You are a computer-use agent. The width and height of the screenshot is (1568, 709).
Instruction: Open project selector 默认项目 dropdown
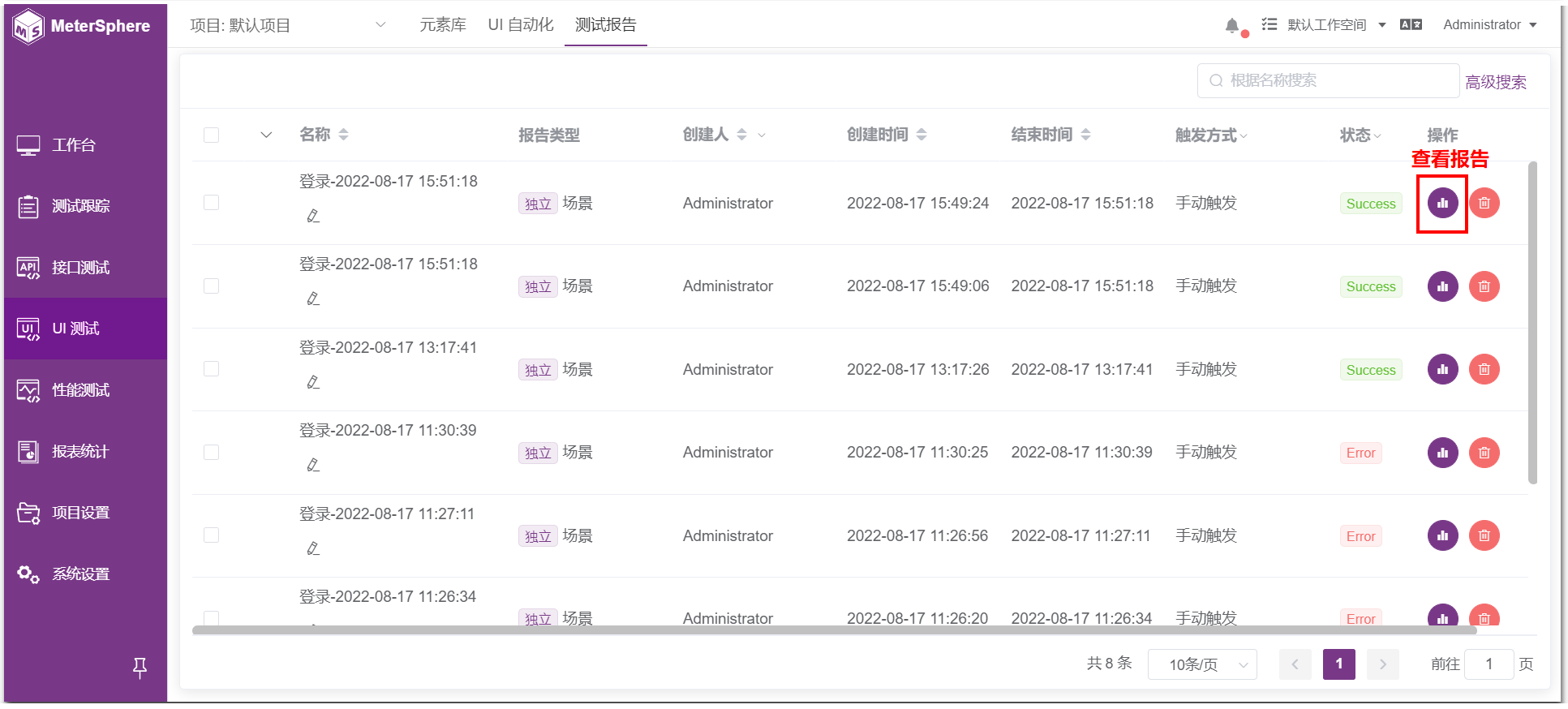(288, 25)
